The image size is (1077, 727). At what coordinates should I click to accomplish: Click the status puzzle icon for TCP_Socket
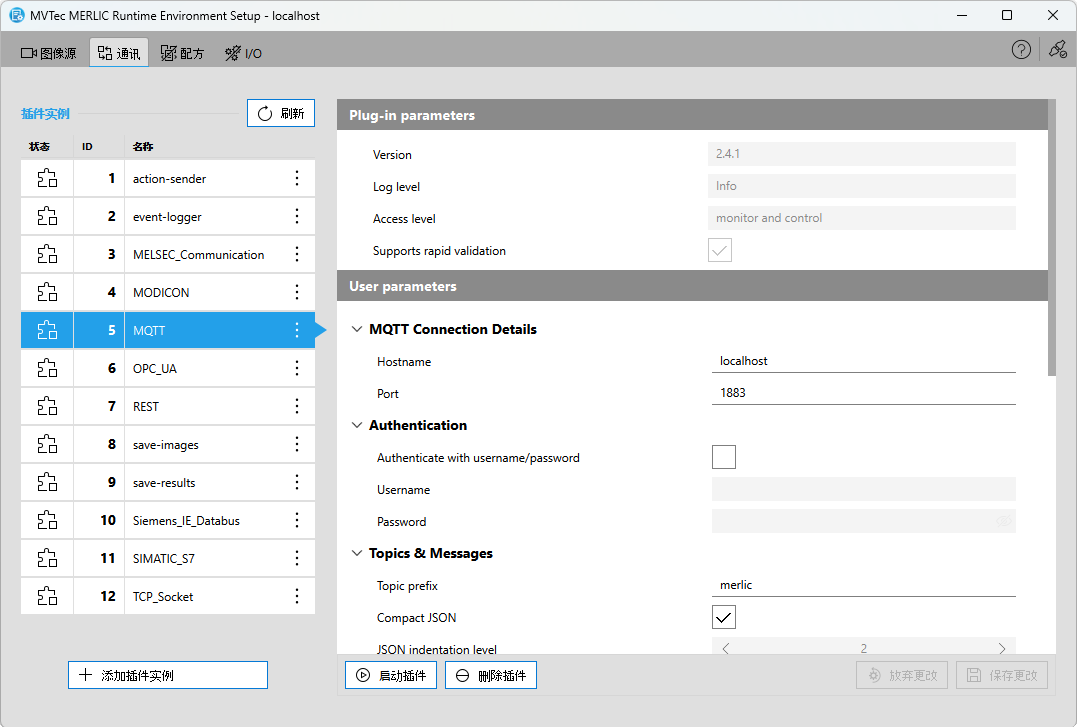[x=47, y=597]
